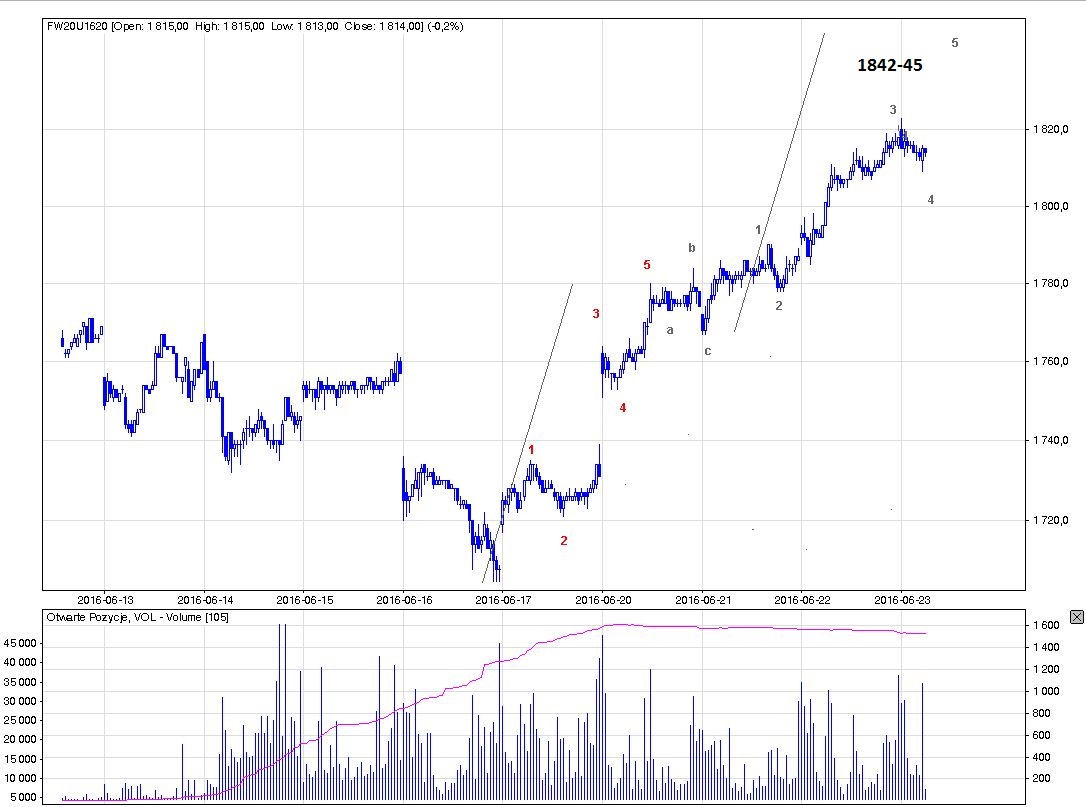Click the 1 740,0 price axis label
The image size is (1086, 807).
[x=1051, y=440]
